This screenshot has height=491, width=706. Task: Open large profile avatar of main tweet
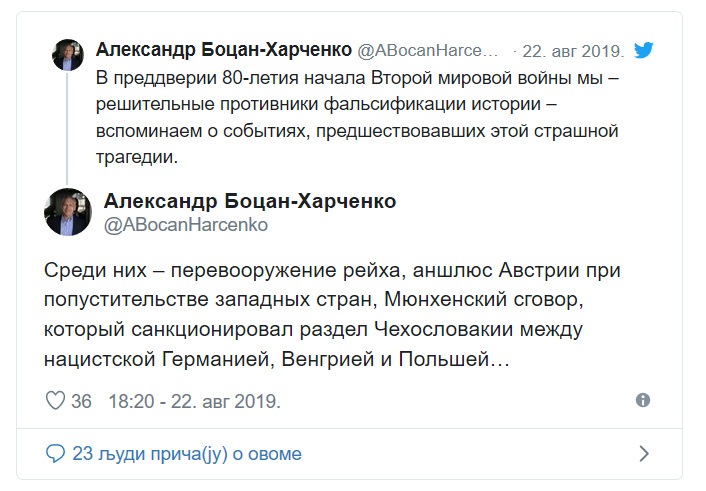coord(68,212)
